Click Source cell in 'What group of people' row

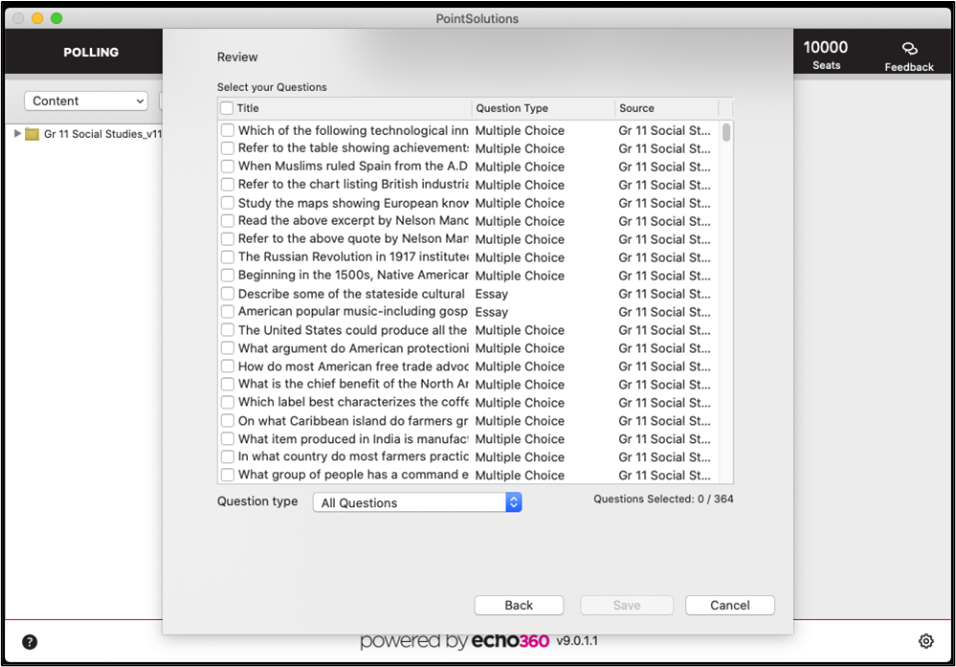coord(665,475)
